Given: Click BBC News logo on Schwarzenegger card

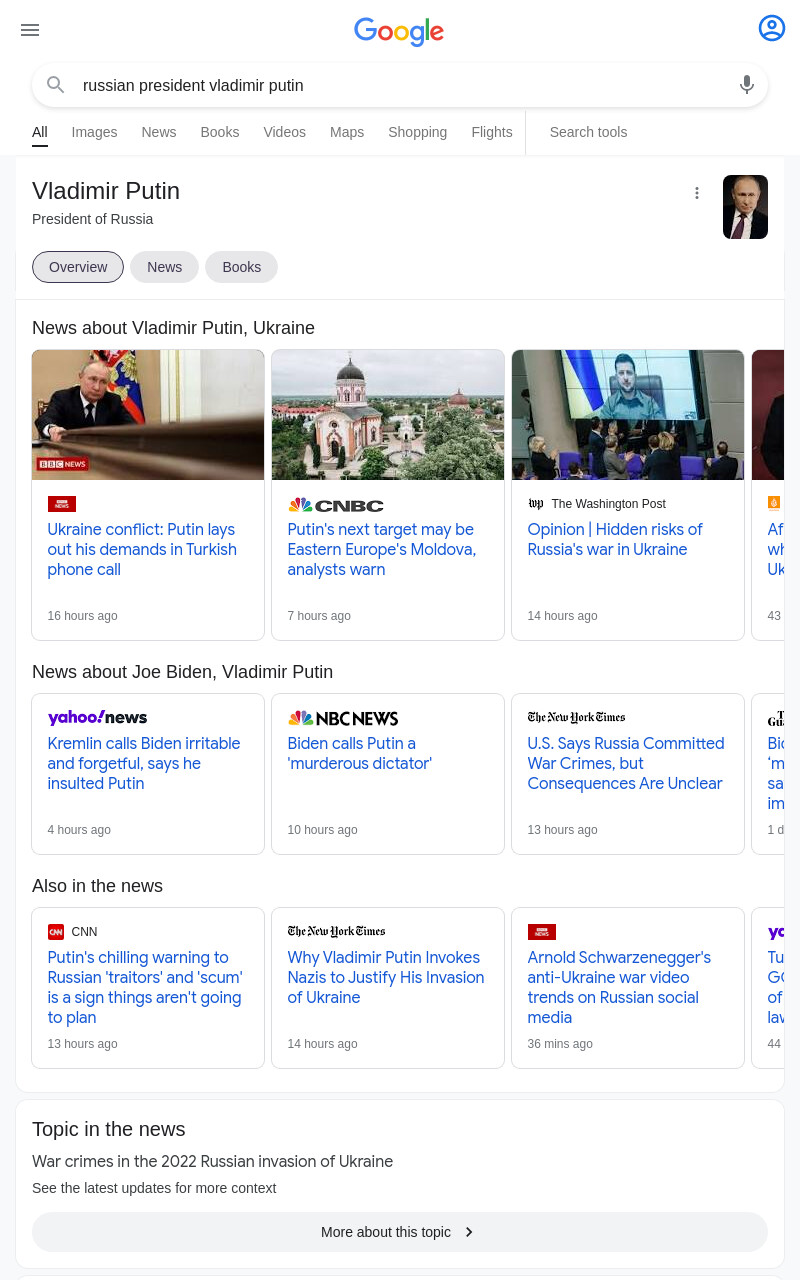Looking at the screenshot, I should (x=542, y=932).
